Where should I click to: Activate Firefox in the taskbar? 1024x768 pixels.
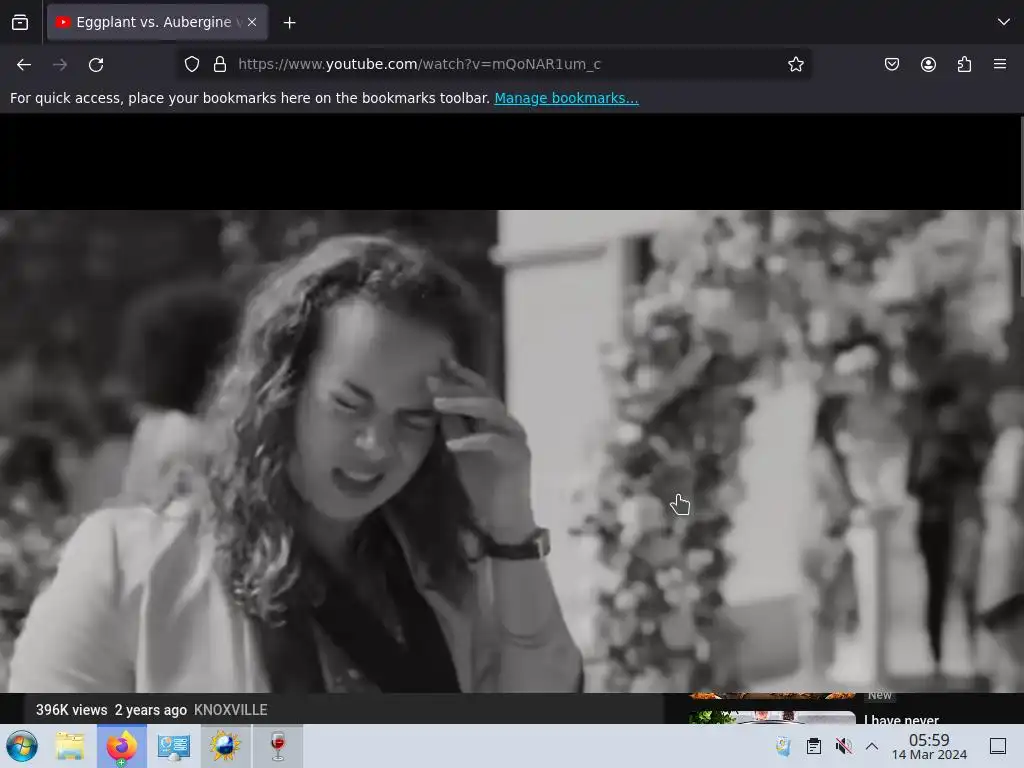[x=122, y=746]
